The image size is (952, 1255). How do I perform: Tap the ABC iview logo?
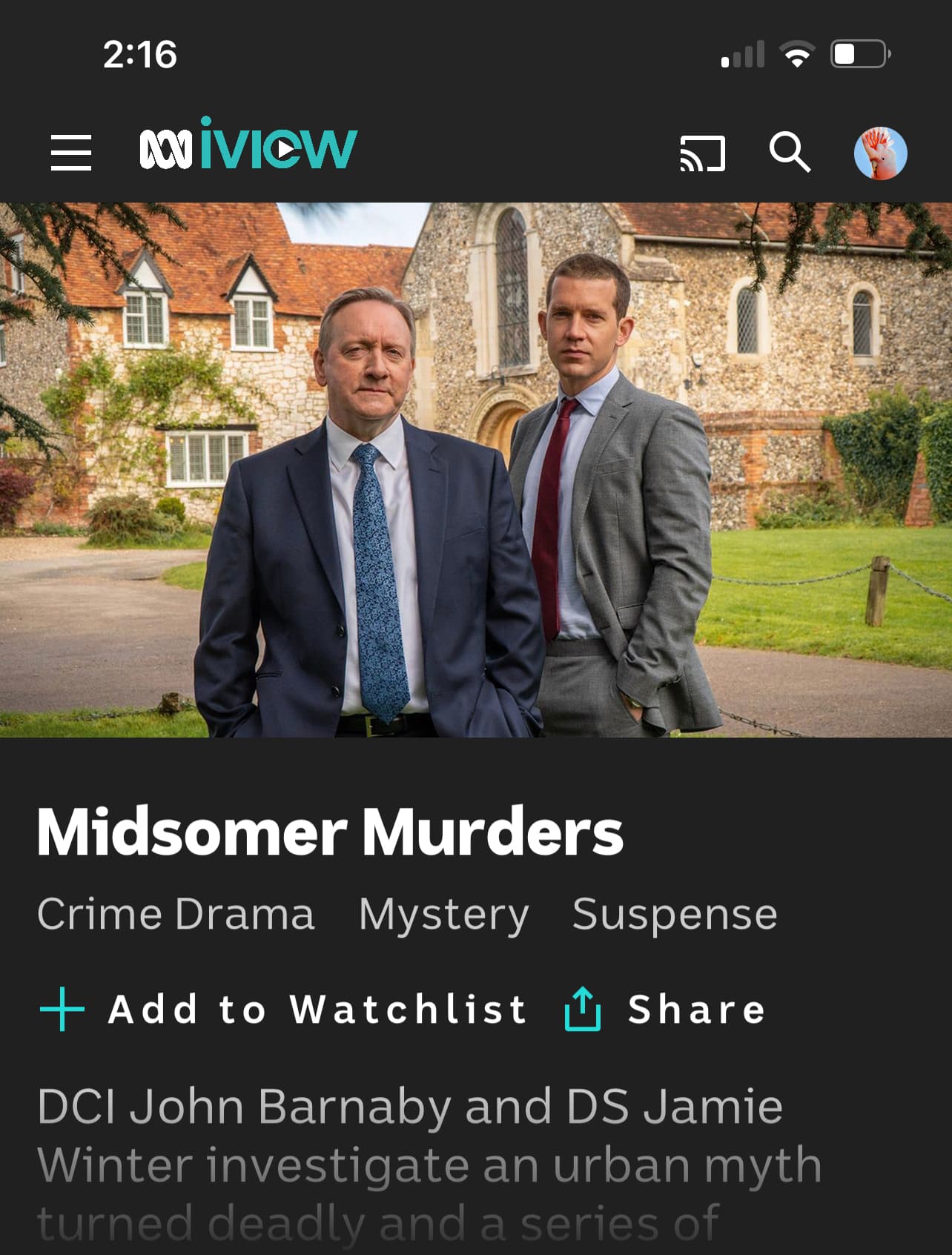[x=248, y=144]
